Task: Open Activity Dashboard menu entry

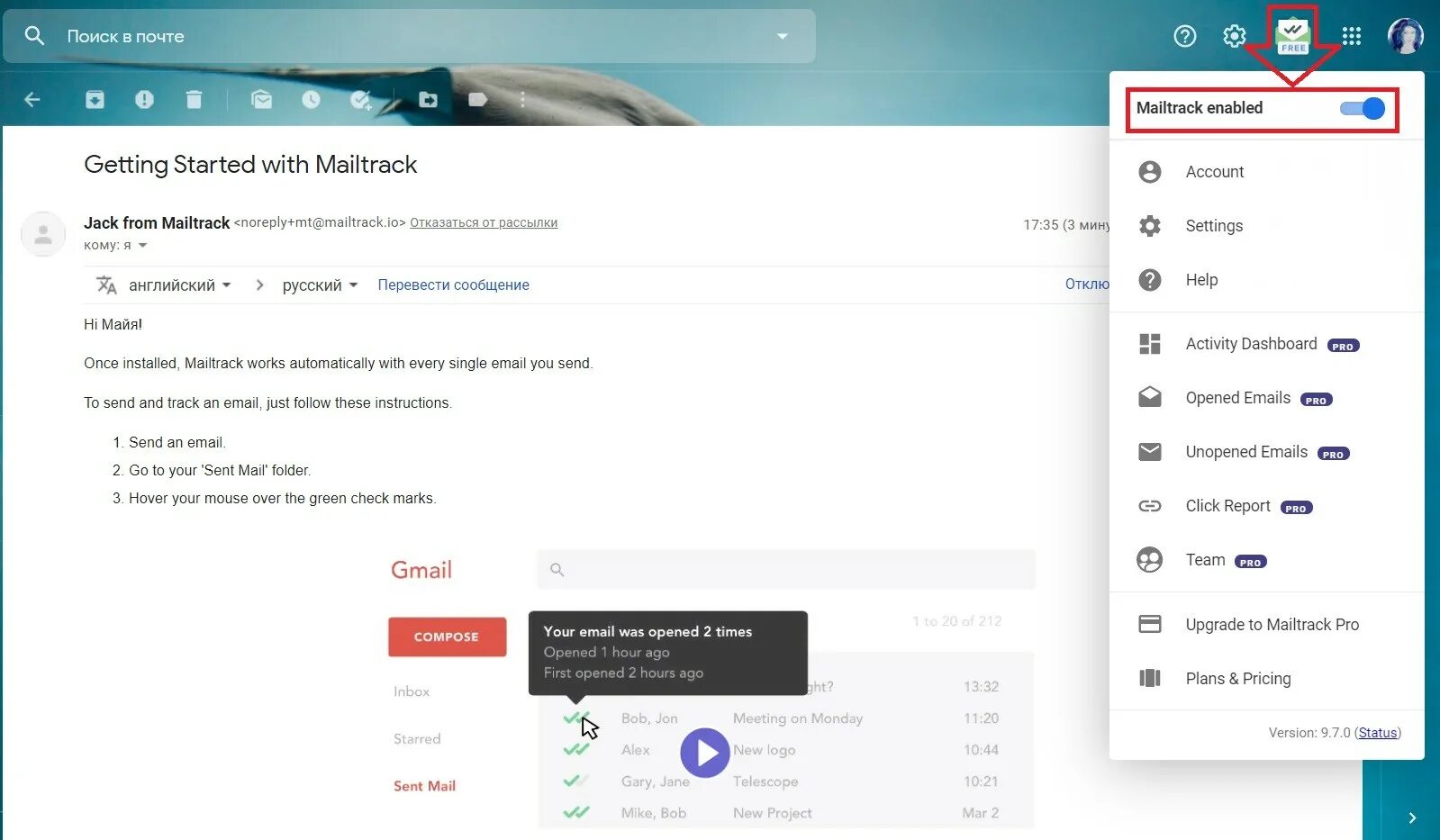Action: click(1266, 344)
